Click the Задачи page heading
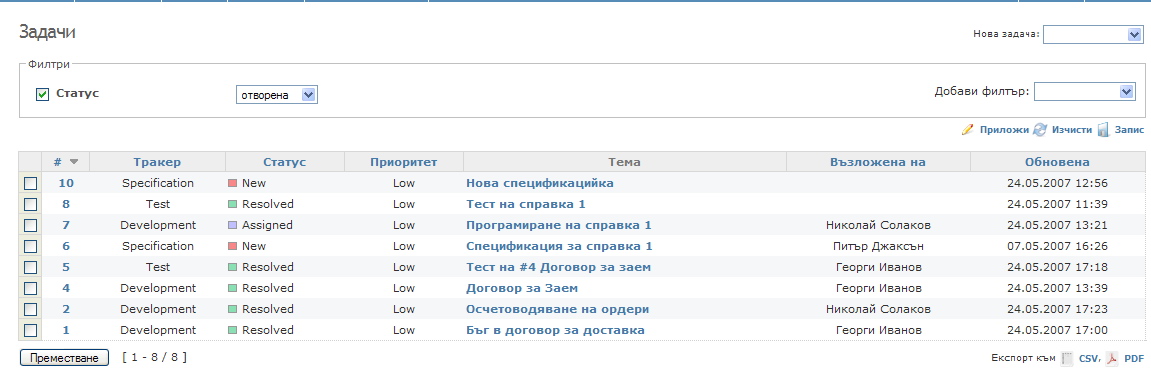The image size is (1151, 383). tap(47, 32)
